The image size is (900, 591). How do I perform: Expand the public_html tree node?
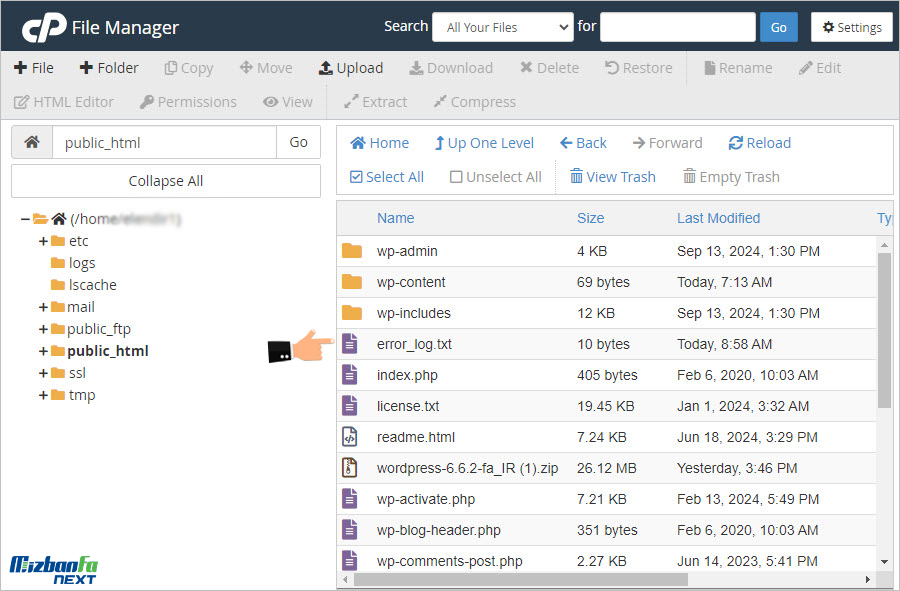[43, 351]
